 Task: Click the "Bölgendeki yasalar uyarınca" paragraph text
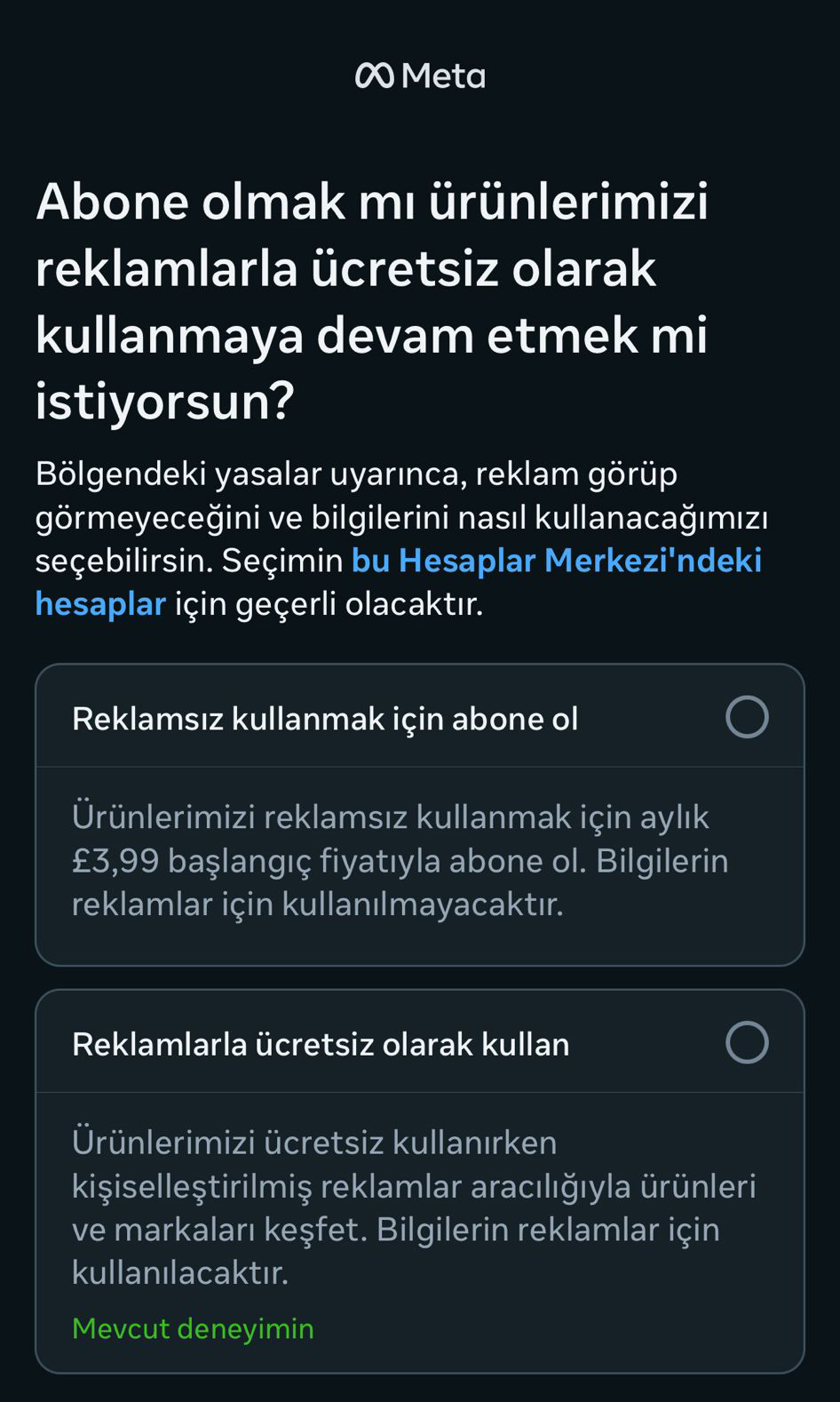356,474
